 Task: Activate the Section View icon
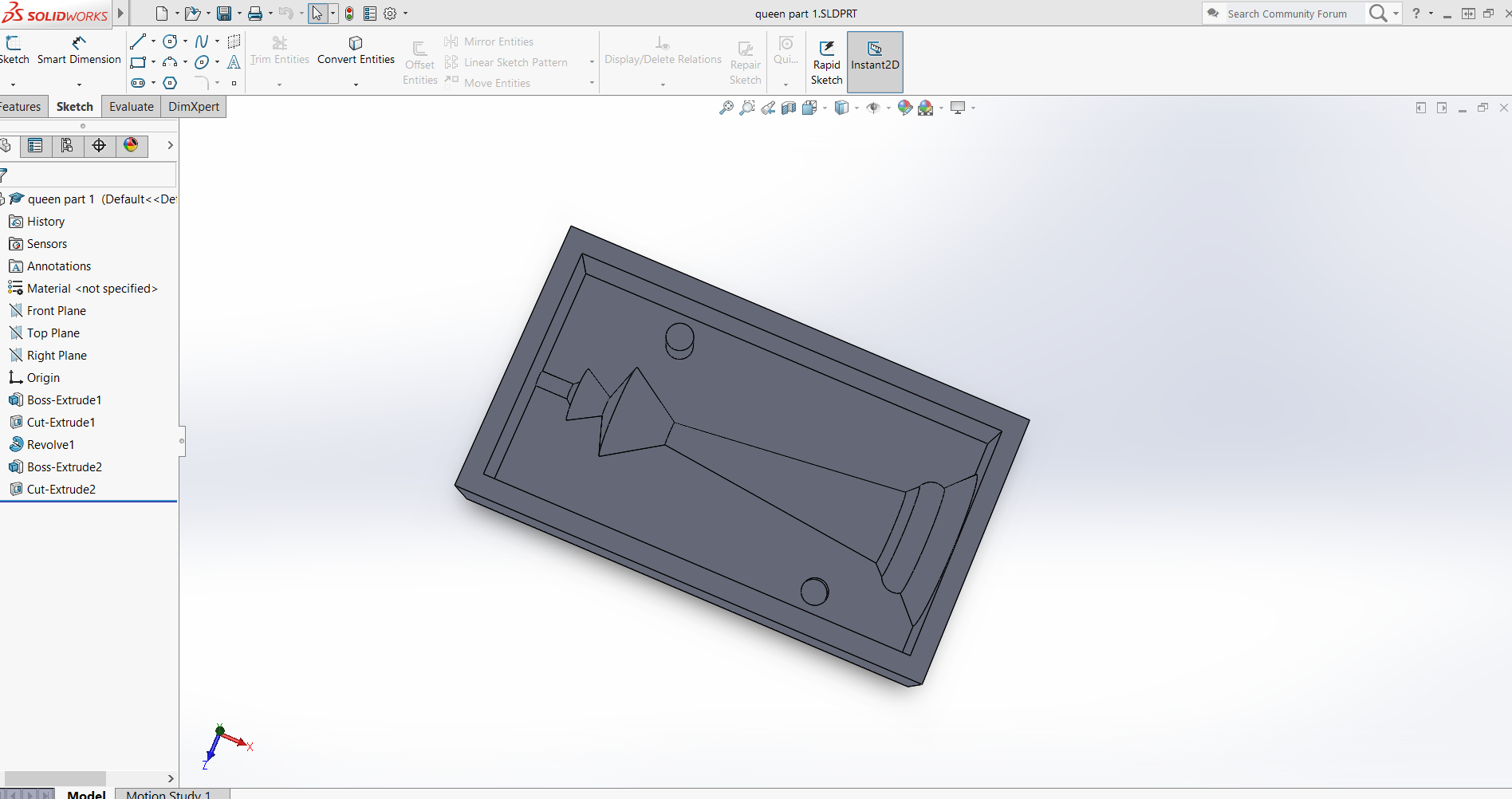pos(788,108)
